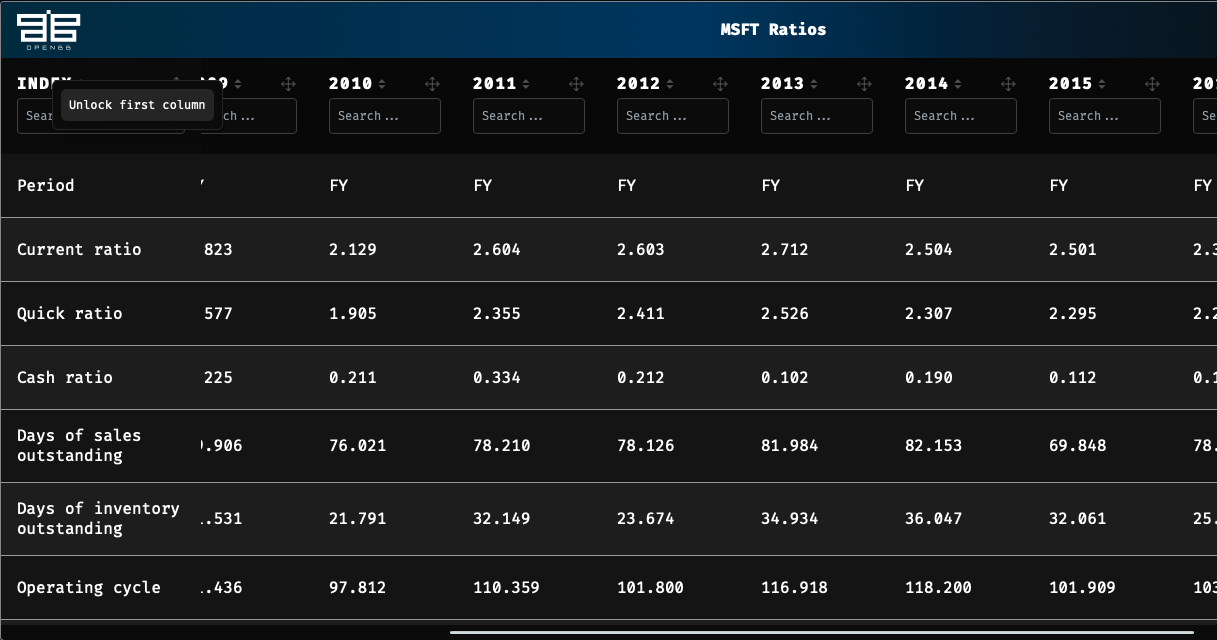Focus the search box under 2013

point(817,116)
